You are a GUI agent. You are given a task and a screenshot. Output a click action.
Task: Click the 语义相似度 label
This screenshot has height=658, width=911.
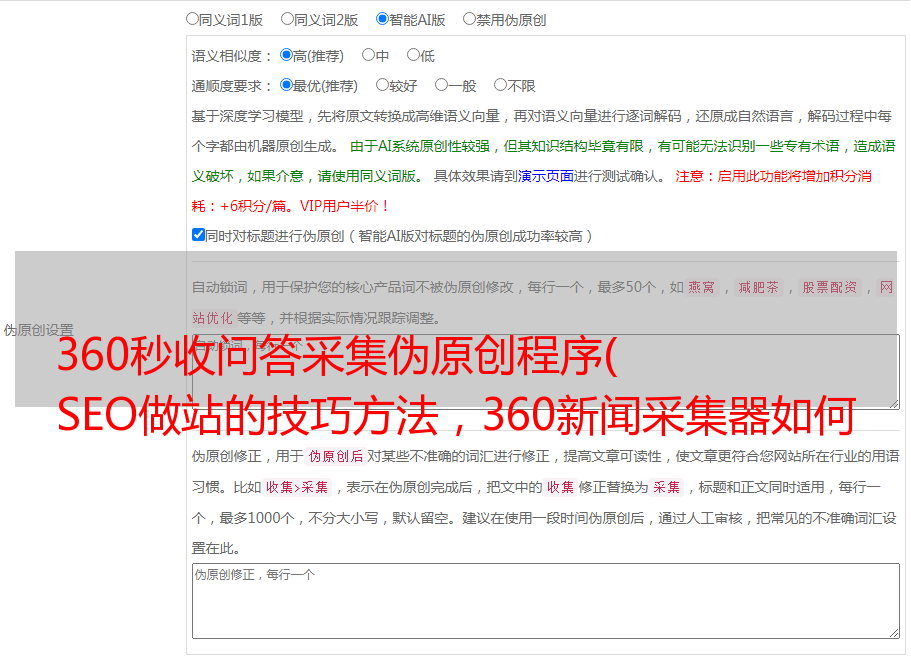point(231,56)
